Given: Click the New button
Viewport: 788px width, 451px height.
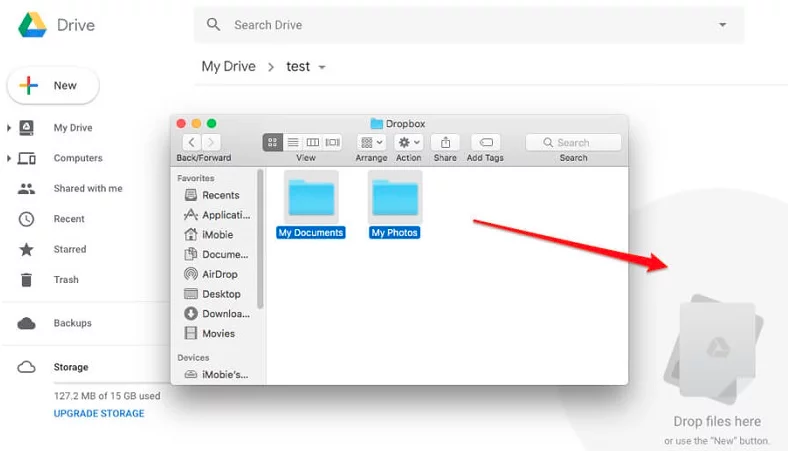Looking at the screenshot, I should (x=53, y=85).
